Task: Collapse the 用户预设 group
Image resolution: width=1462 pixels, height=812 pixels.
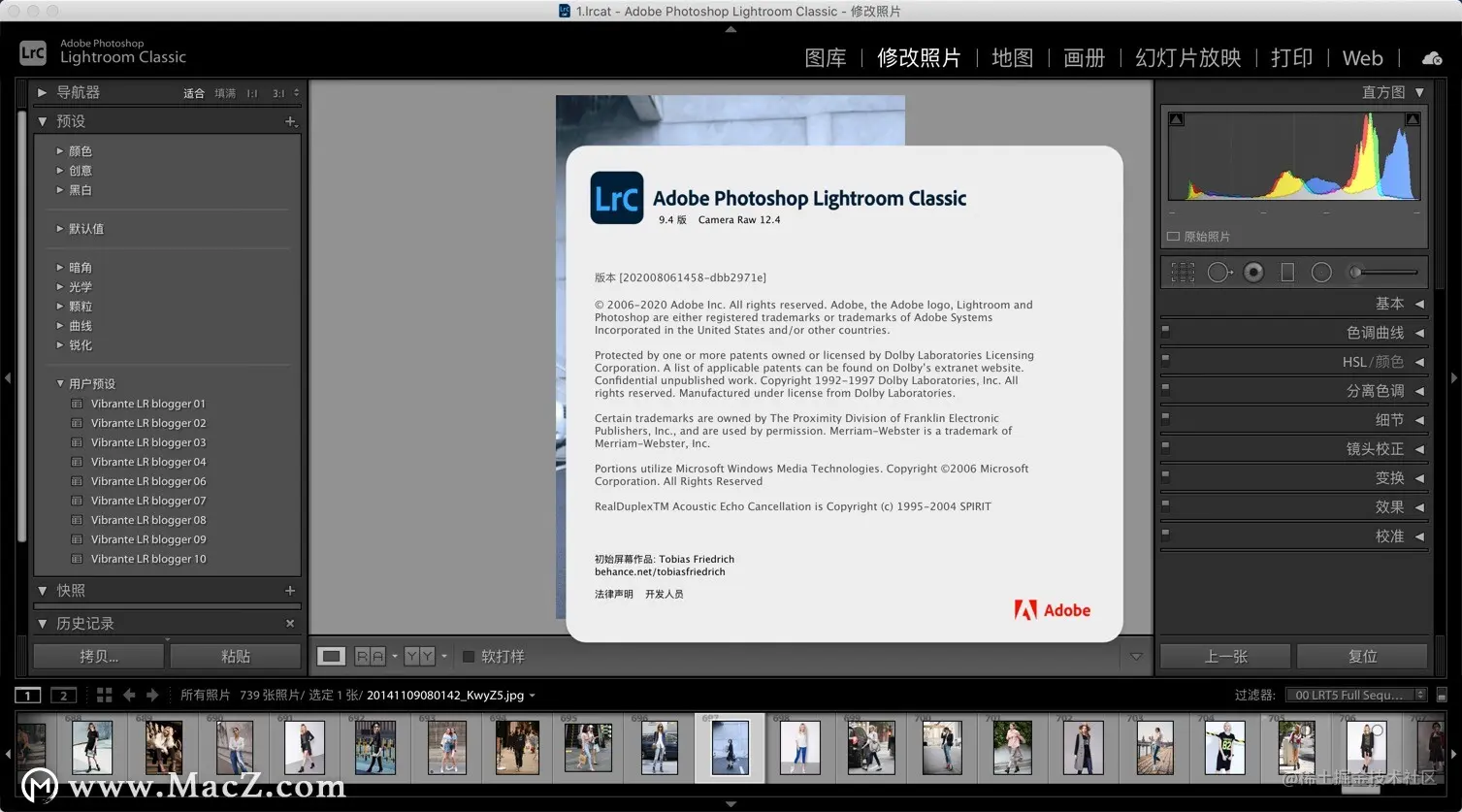Action: pos(59,384)
